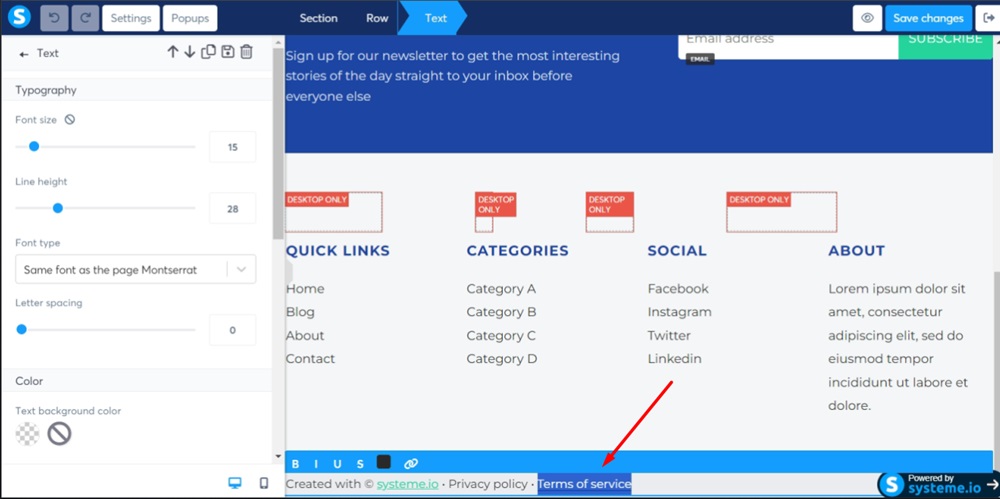Click the systeme.io footer link
The image size is (1000, 499).
(408, 484)
